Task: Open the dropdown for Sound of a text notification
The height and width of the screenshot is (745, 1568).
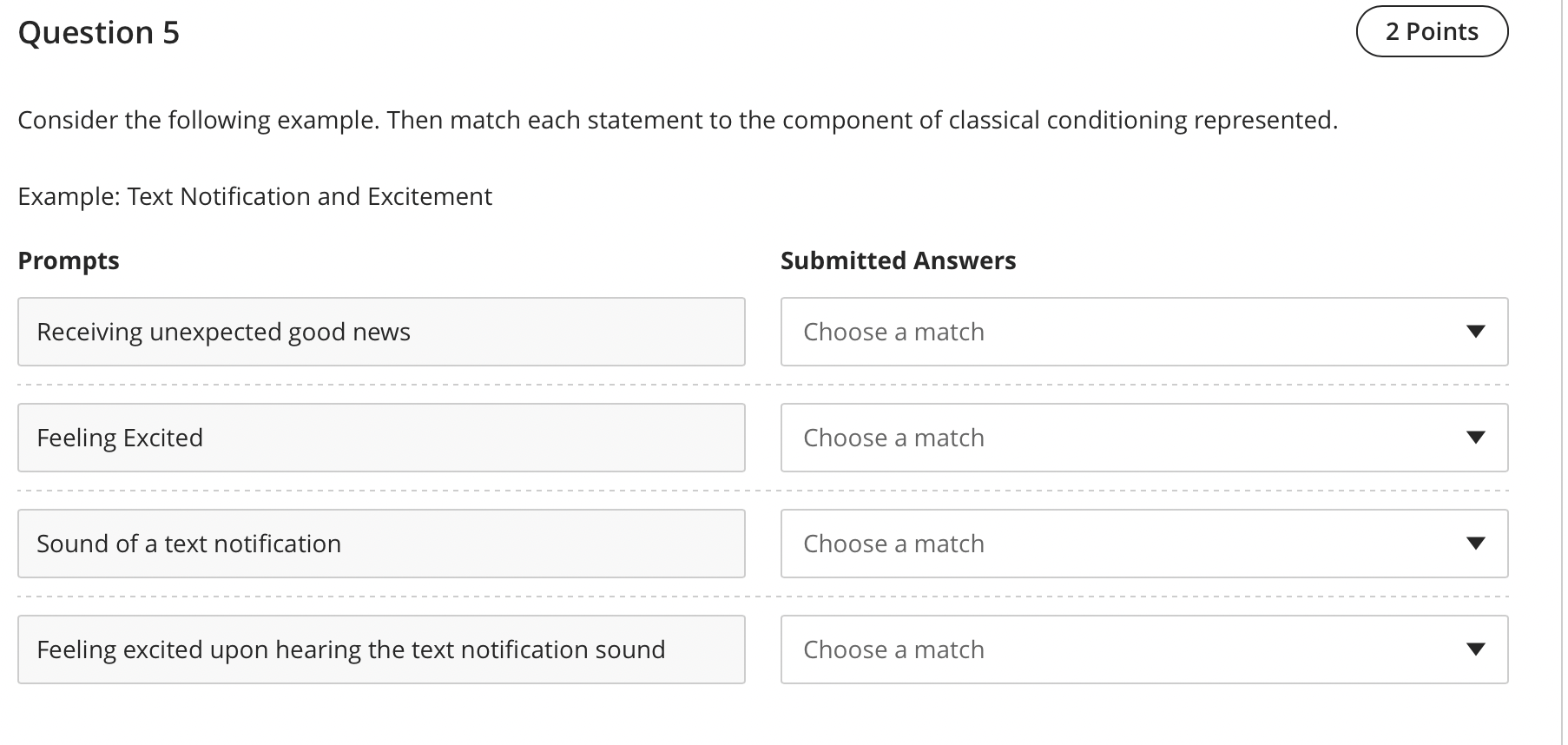Action: [x=1144, y=544]
